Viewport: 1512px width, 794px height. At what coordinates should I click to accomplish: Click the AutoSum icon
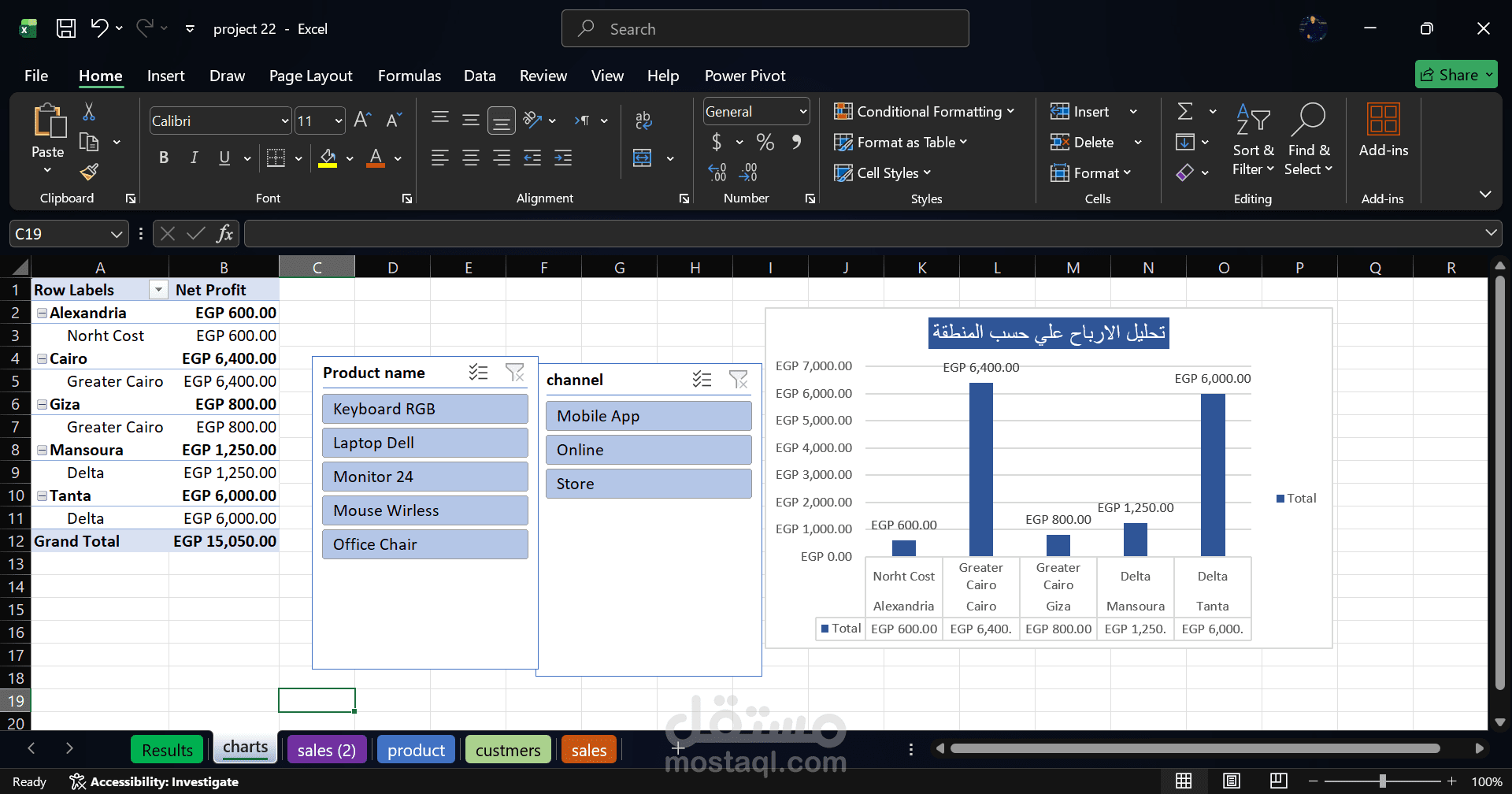click(1185, 110)
